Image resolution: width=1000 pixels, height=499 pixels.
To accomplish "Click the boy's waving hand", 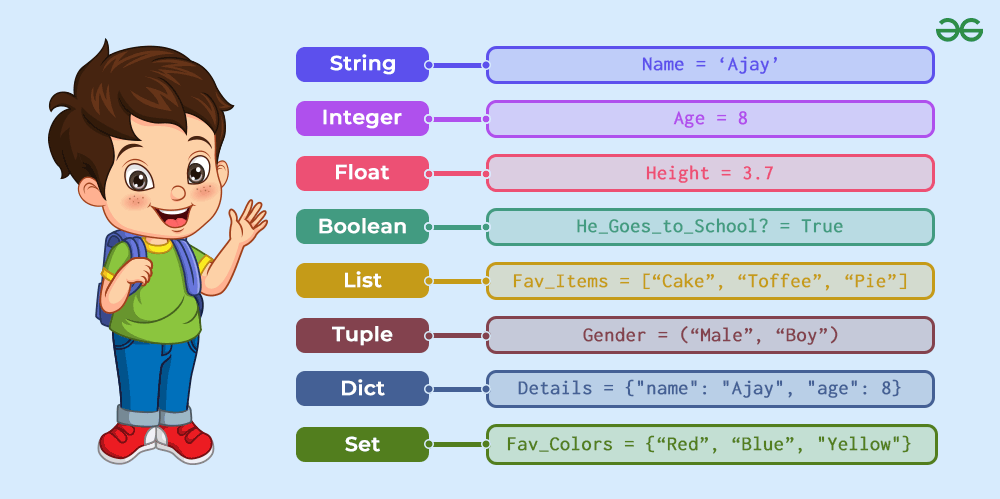I will click(249, 223).
